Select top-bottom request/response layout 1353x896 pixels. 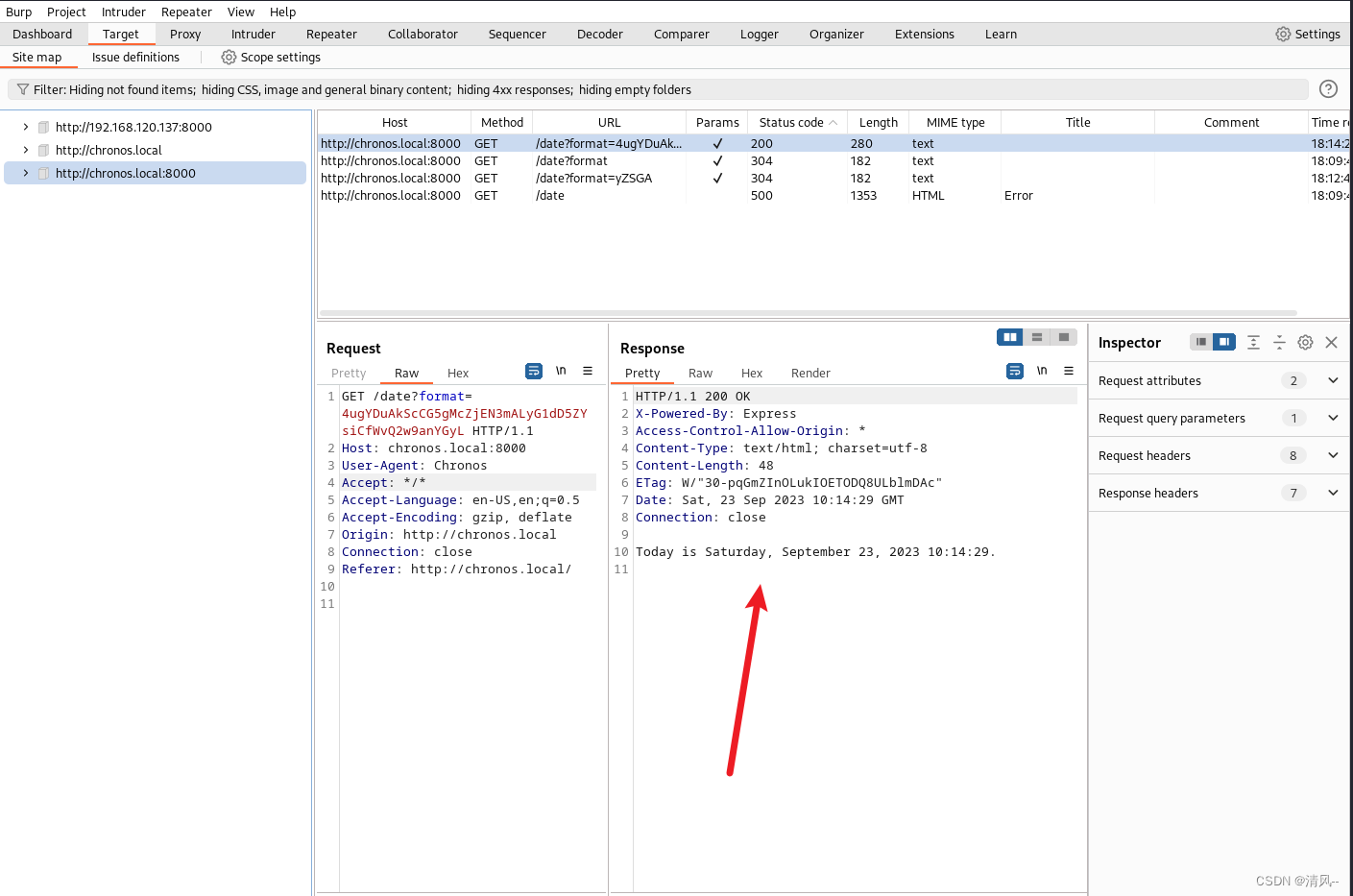[1037, 337]
